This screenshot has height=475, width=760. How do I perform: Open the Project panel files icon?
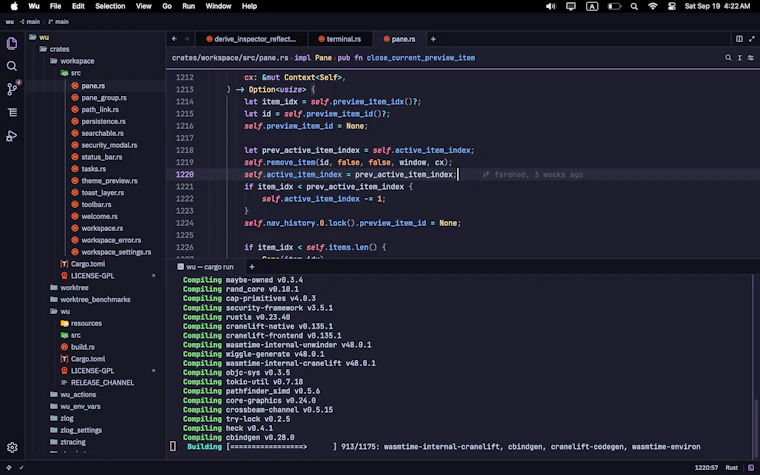[12, 43]
